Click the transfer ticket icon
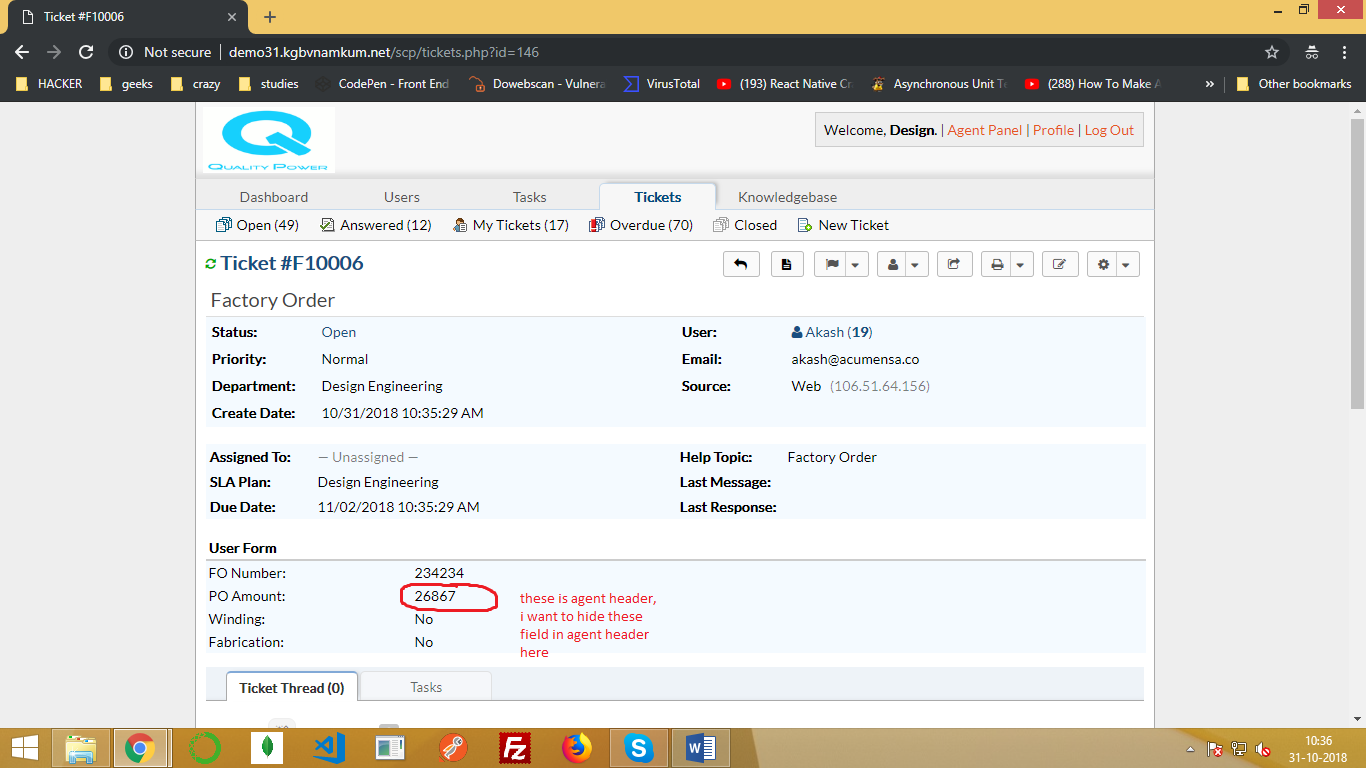 (x=954, y=263)
